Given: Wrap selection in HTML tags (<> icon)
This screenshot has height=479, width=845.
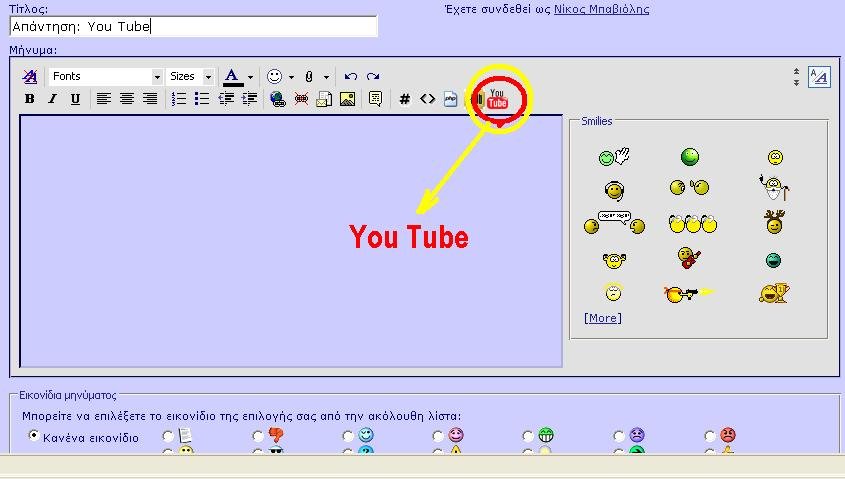Looking at the screenshot, I should (427, 99).
